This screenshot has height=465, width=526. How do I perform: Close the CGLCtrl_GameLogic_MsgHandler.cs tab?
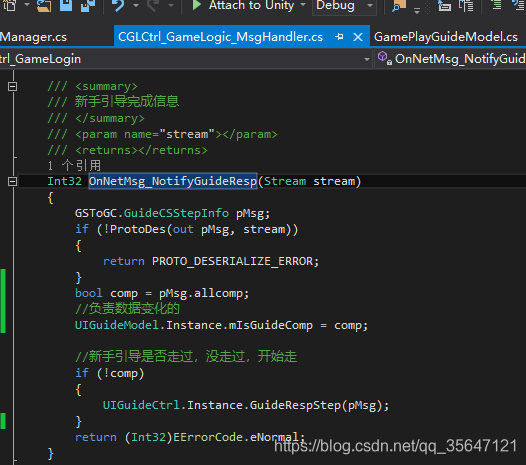tap(358, 37)
